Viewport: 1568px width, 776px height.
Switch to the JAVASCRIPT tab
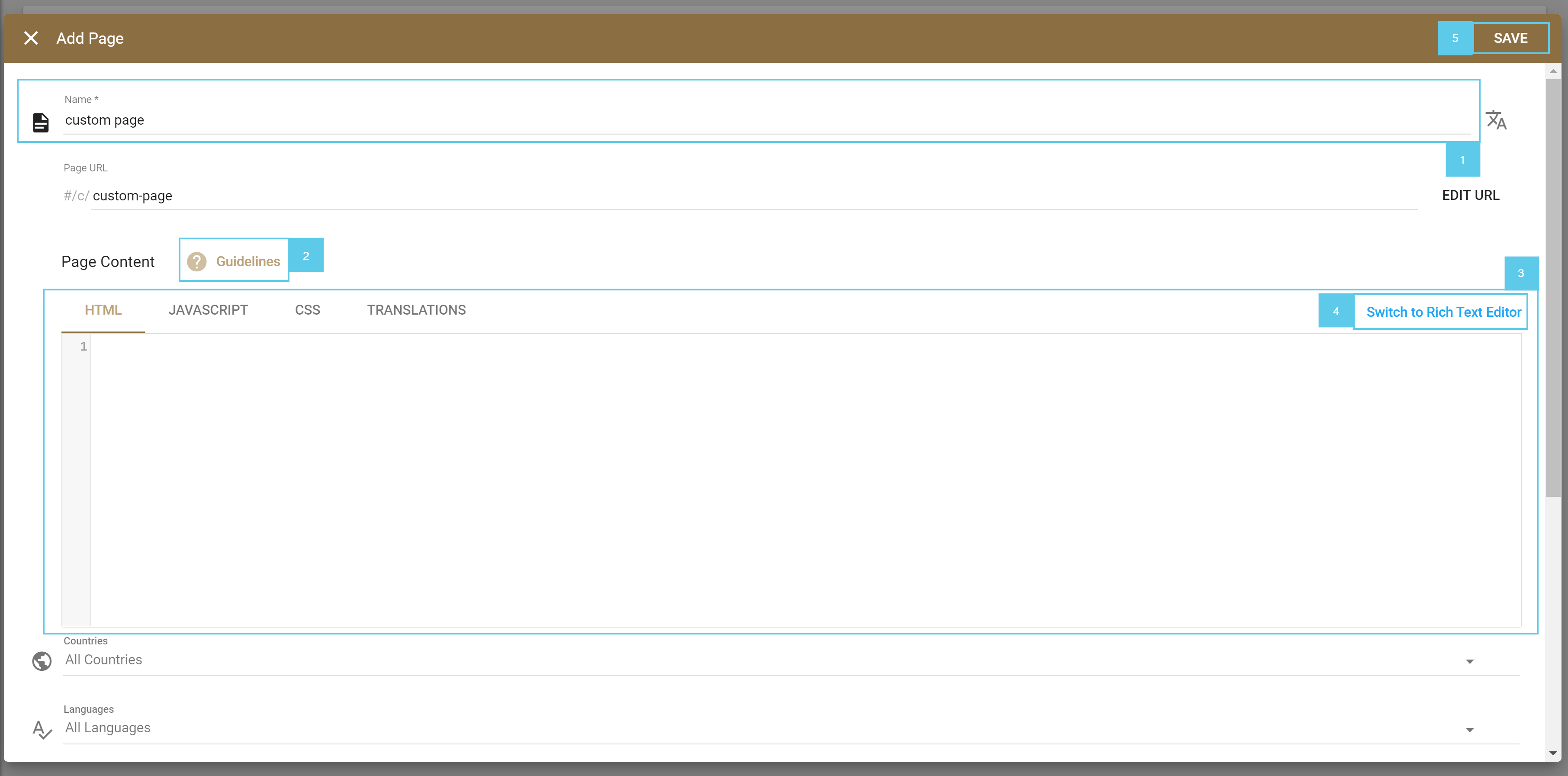208,310
